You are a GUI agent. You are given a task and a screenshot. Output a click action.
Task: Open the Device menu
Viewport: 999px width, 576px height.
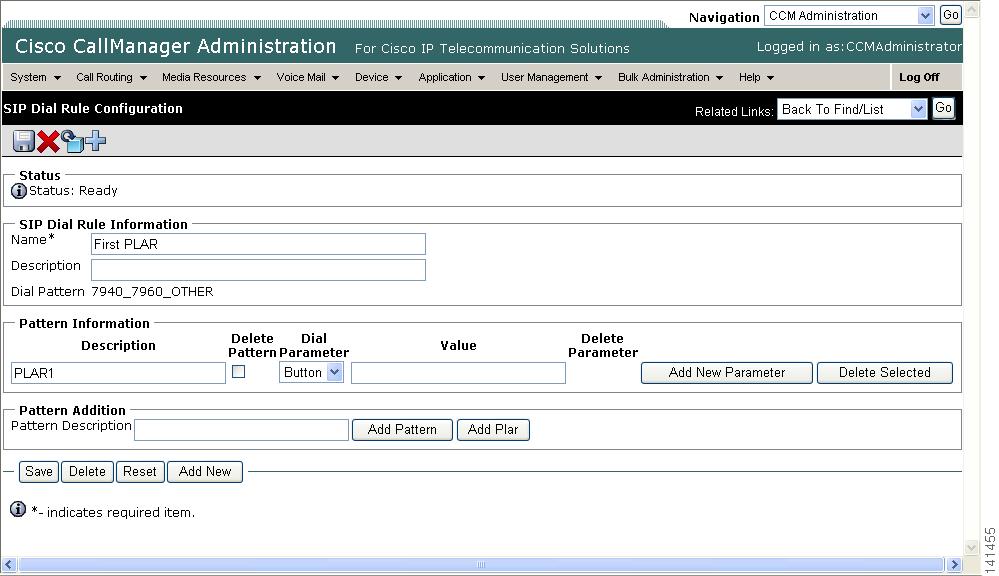pyautogui.click(x=378, y=77)
